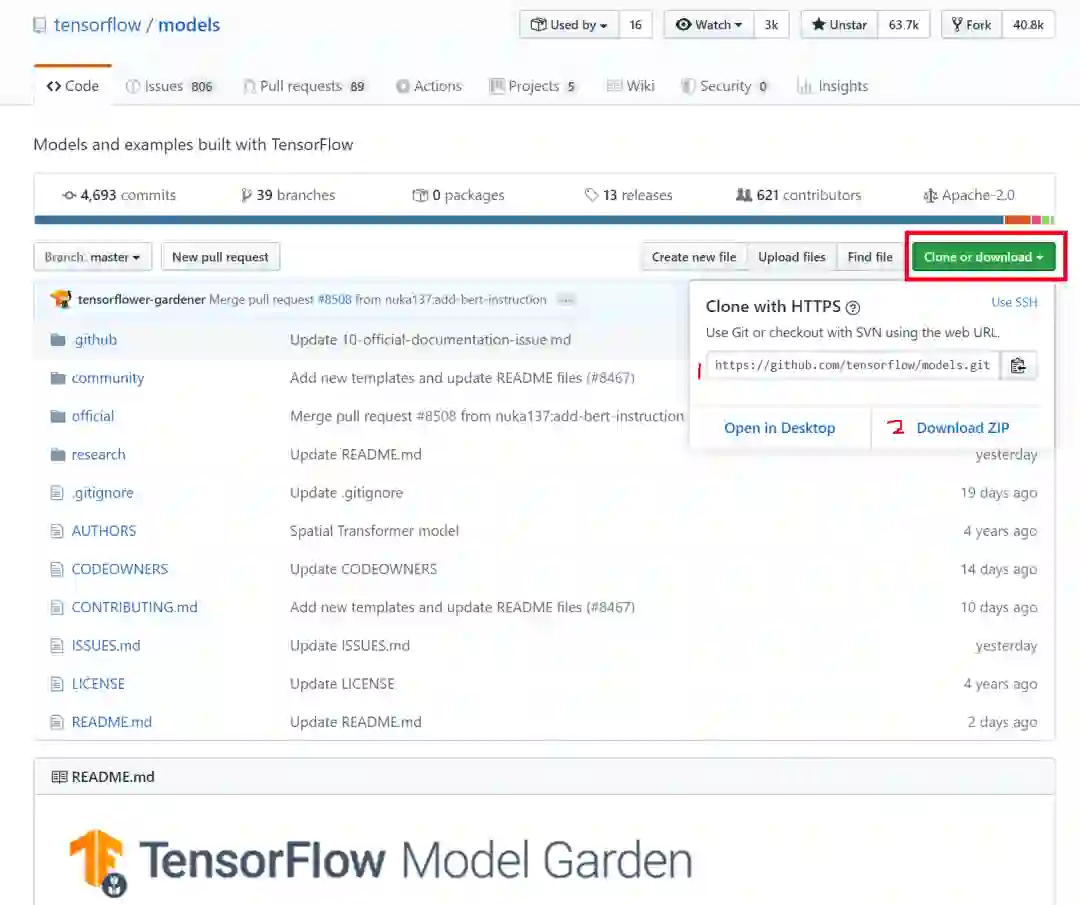Fork the repository
Viewport: 1080px width, 905px height.
pyautogui.click(x=971, y=25)
